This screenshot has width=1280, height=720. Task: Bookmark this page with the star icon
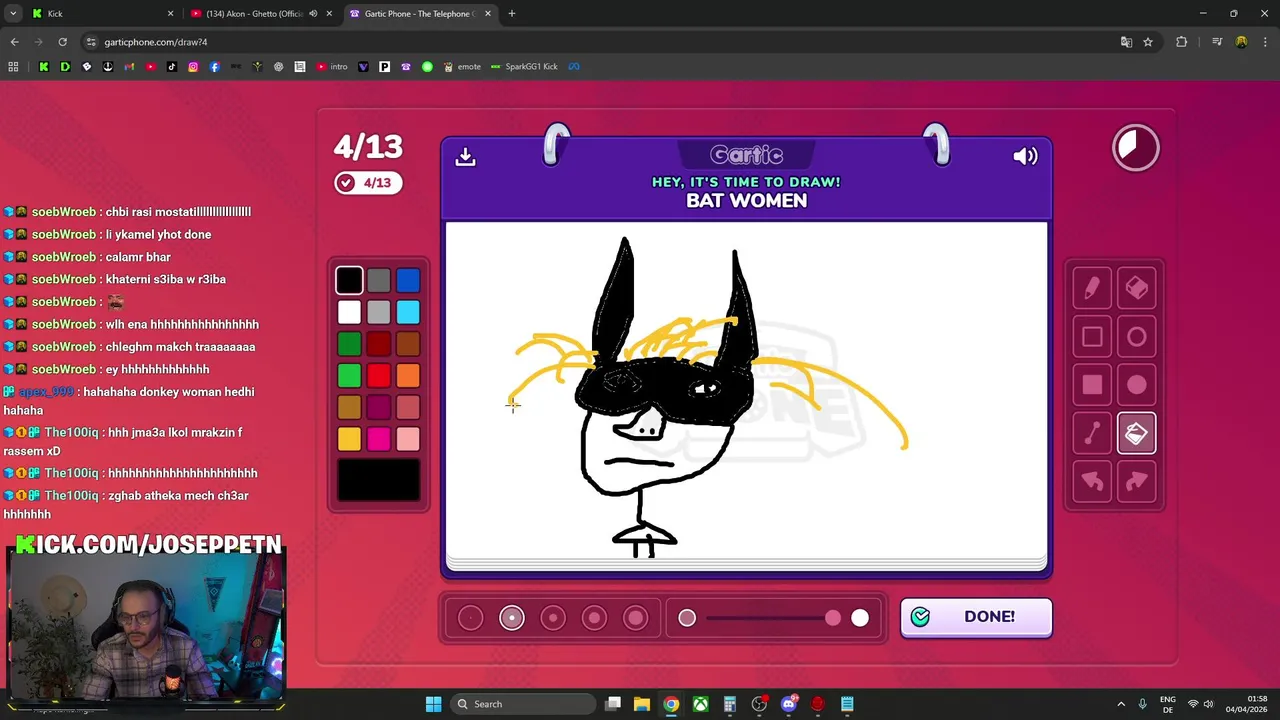point(1148,42)
